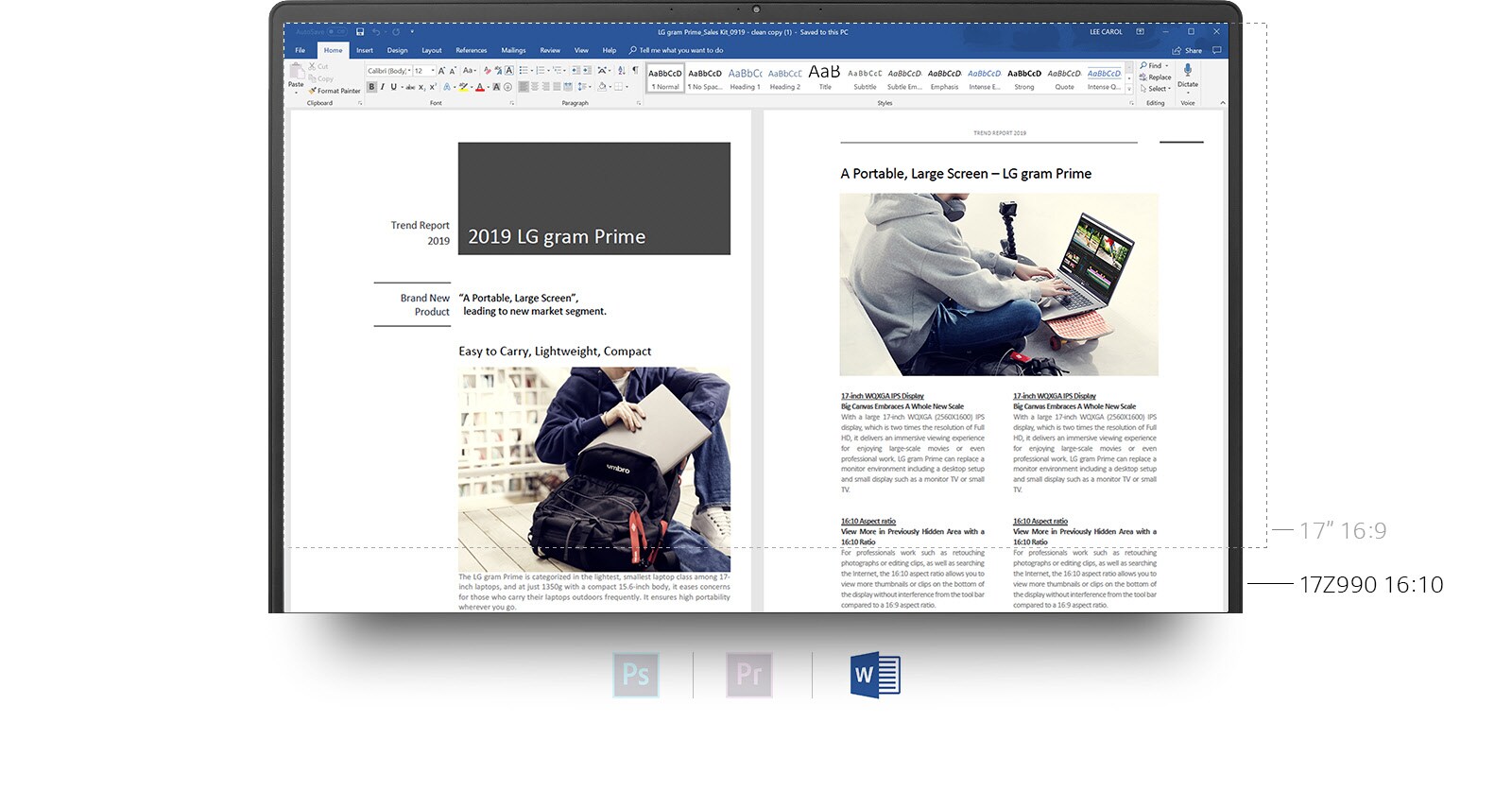The image size is (1512, 791).
Task: Click the Word app icon below the laptop
Action: coord(875,675)
